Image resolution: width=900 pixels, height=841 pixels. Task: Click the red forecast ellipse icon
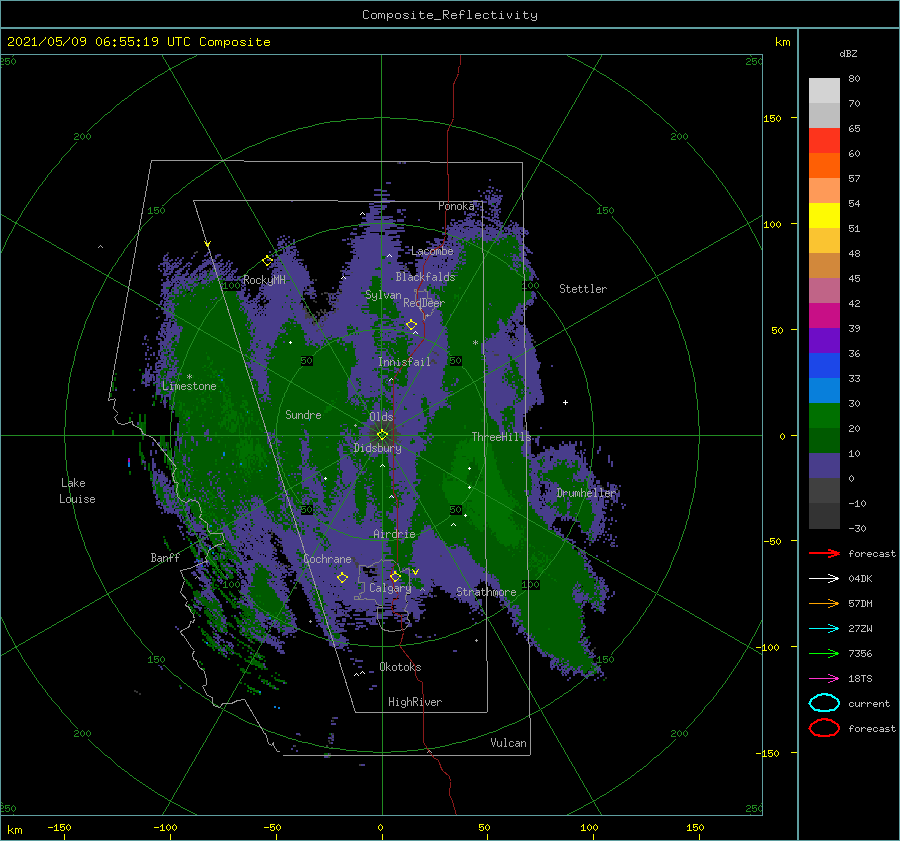tap(824, 728)
